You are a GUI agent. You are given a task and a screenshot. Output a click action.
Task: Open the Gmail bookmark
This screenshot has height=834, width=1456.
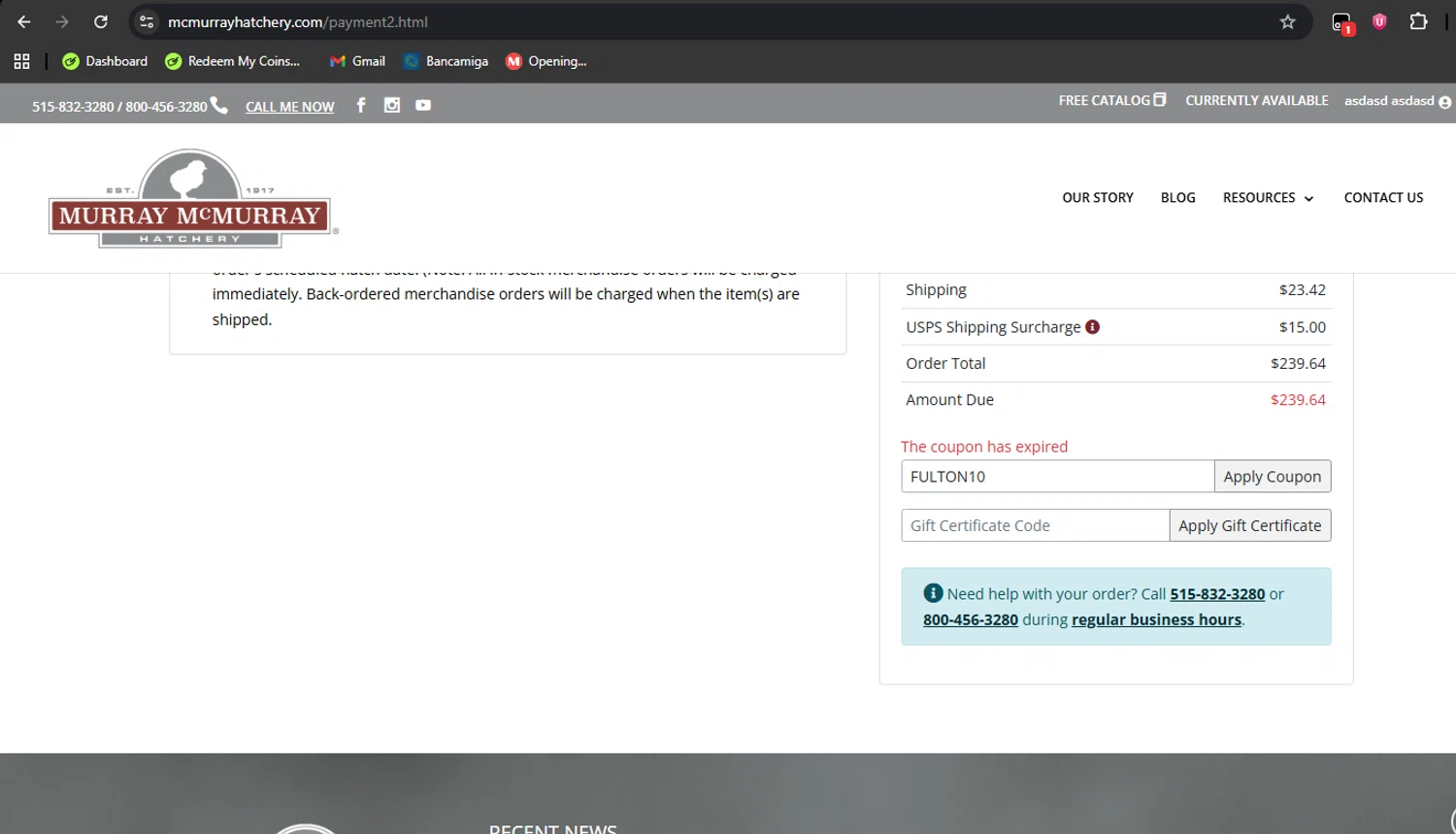pyautogui.click(x=357, y=61)
